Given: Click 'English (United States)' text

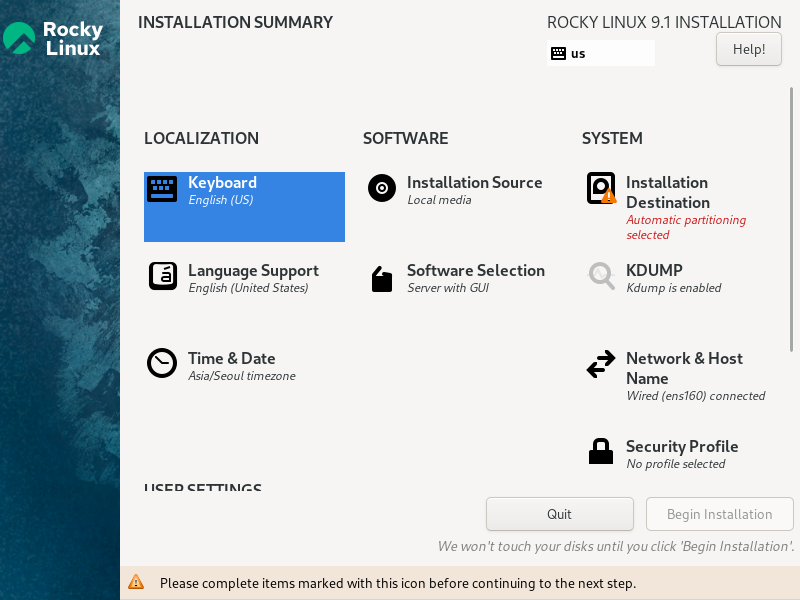Looking at the screenshot, I should (248, 288).
